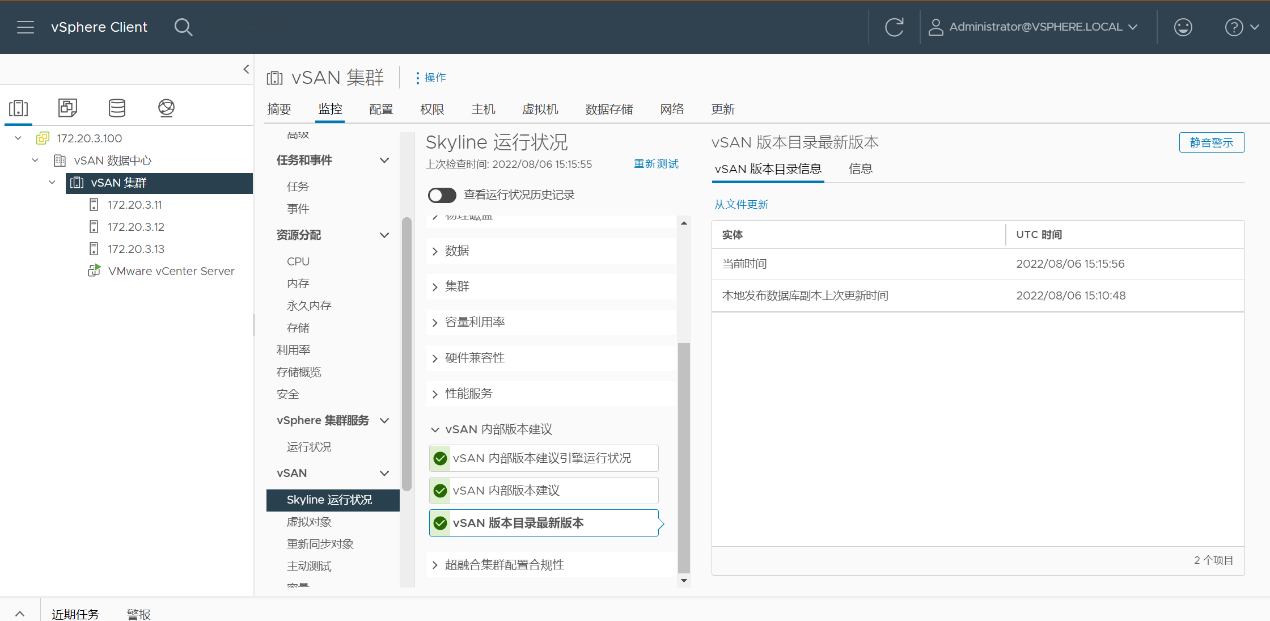
Task: Select the Networking view icon
Action: (166, 108)
